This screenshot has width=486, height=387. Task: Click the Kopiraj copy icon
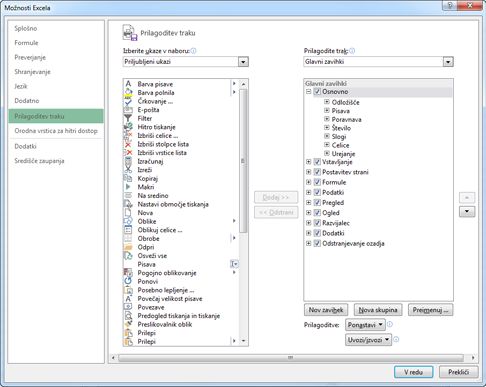click(128, 178)
